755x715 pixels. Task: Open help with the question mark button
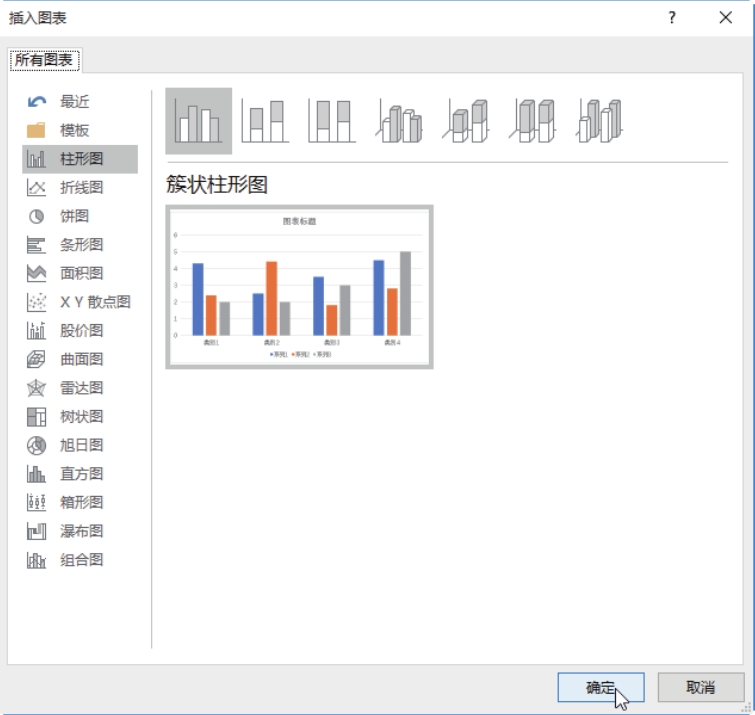pos(672,18)
